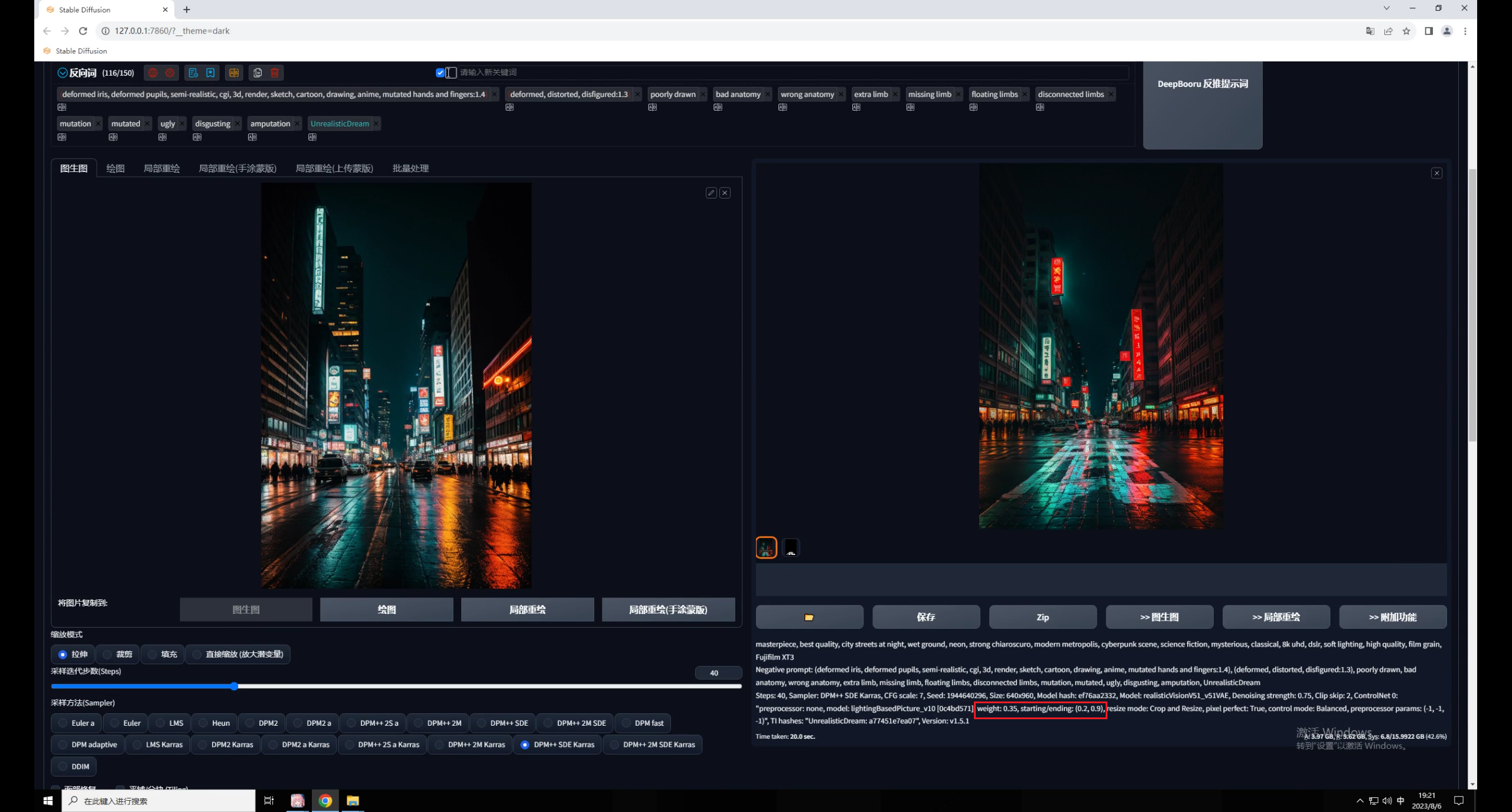Viewport: 1512px width, 812px height.
Task: Click the pencil edit icon on input image
Action: [x=711, y=193]
